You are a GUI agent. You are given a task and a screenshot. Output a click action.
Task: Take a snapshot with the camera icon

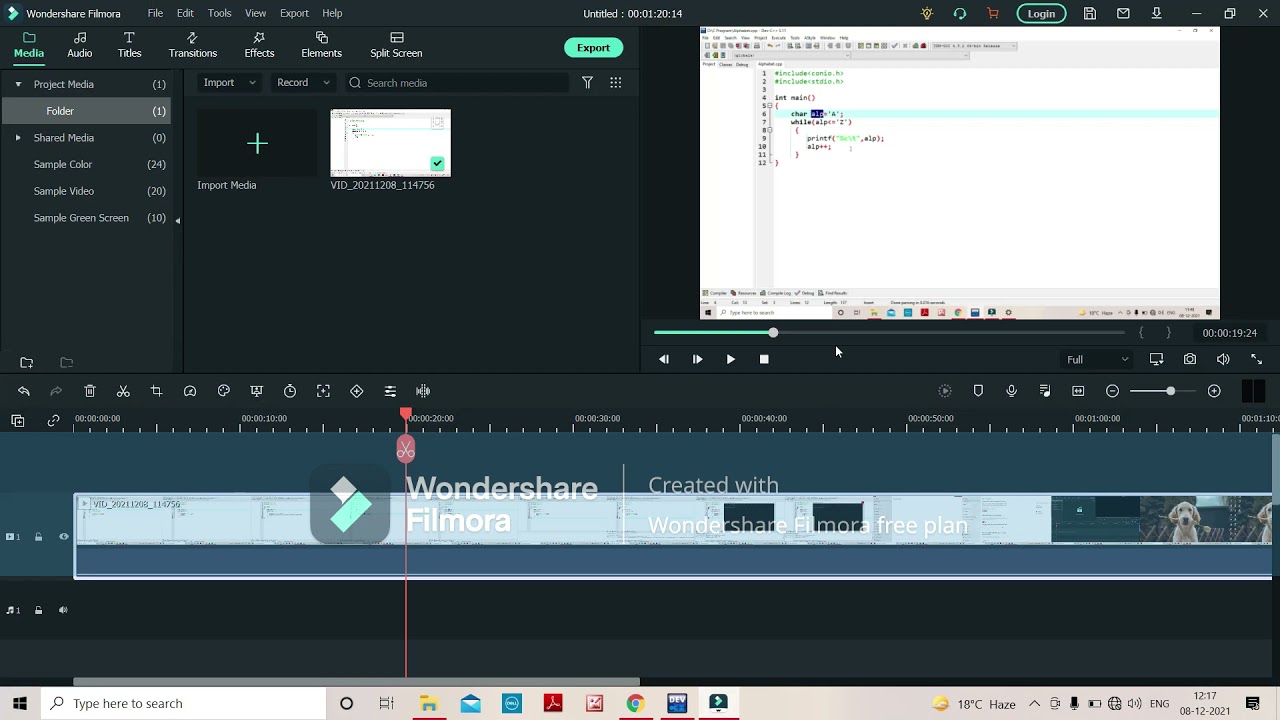point(1190,359)
